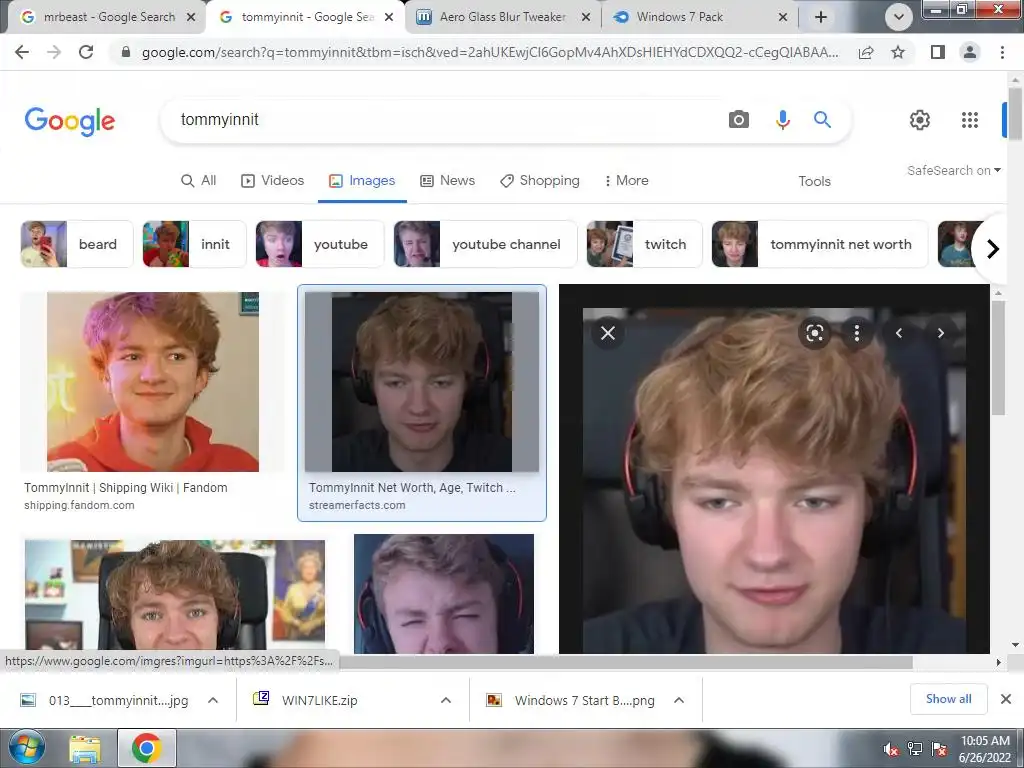1024x768 pixels.
Task: Click the address bar URL
Action: (490, 52)
